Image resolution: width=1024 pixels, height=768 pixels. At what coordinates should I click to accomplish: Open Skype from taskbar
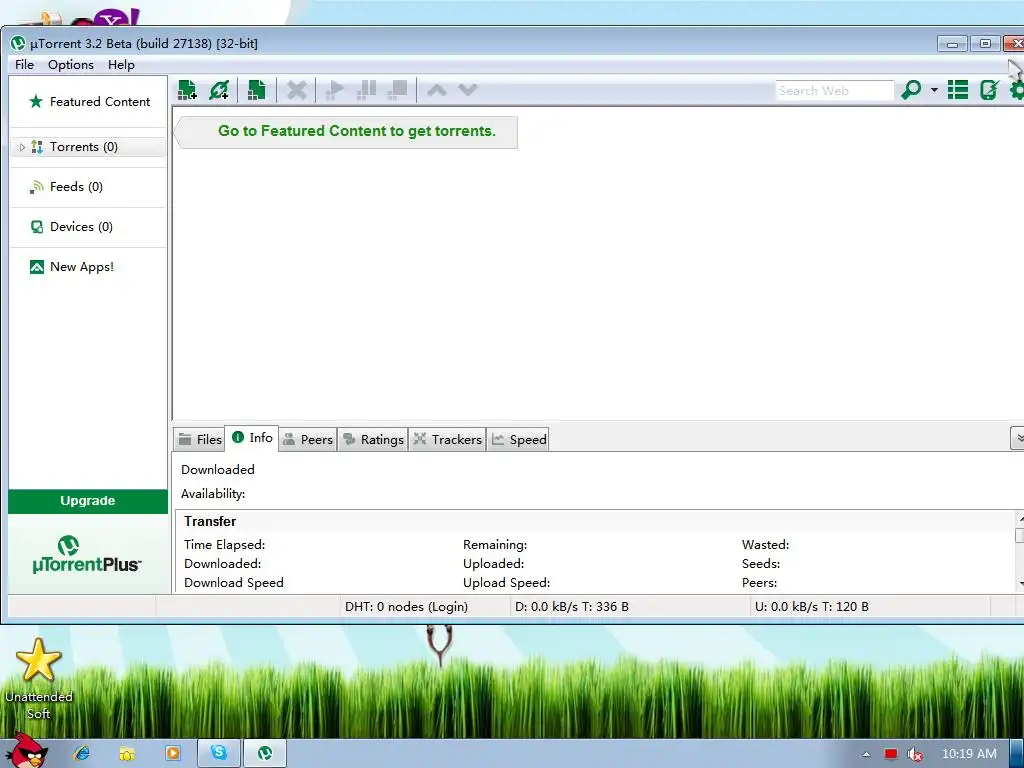coord(219,753)
